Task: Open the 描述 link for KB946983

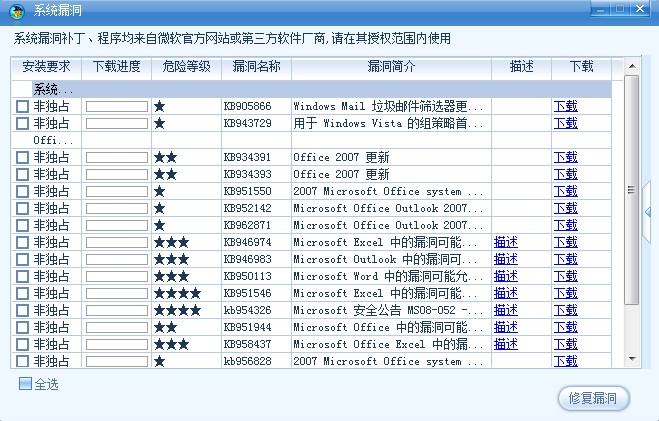Action: pyautogui.click(x=506, y=259)
